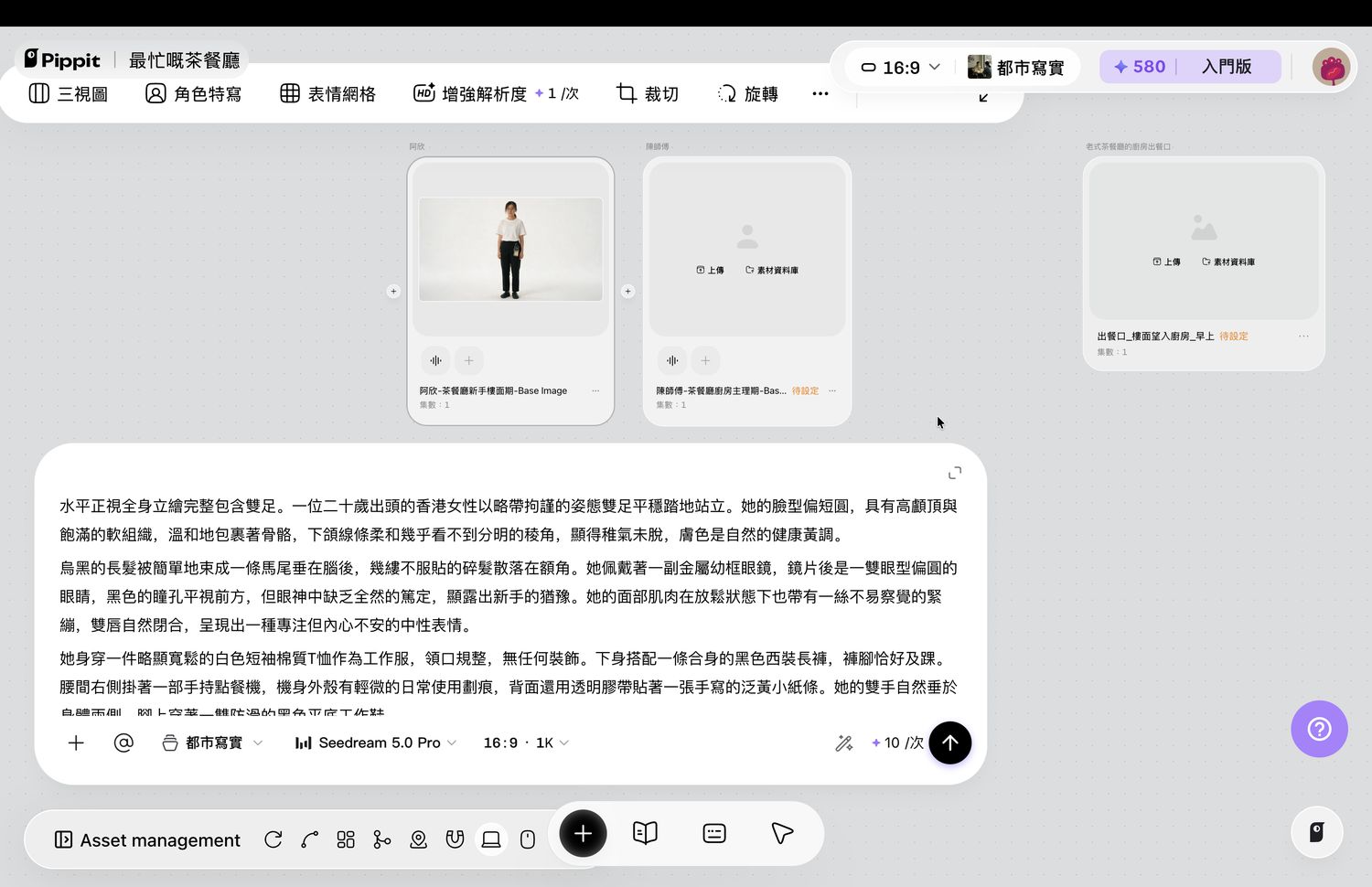Click the caption card icon in bottom bar
Screen dimensions: 1372x887
[x=714, y=833]
